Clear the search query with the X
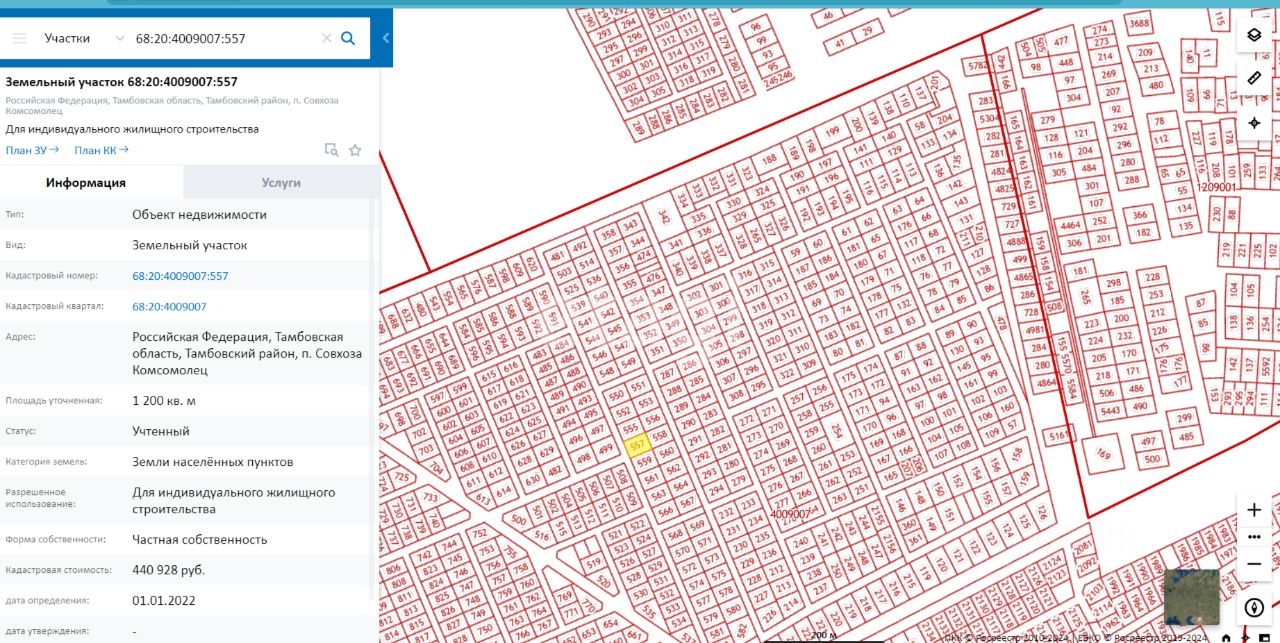1280x643 pixels. 326,38
